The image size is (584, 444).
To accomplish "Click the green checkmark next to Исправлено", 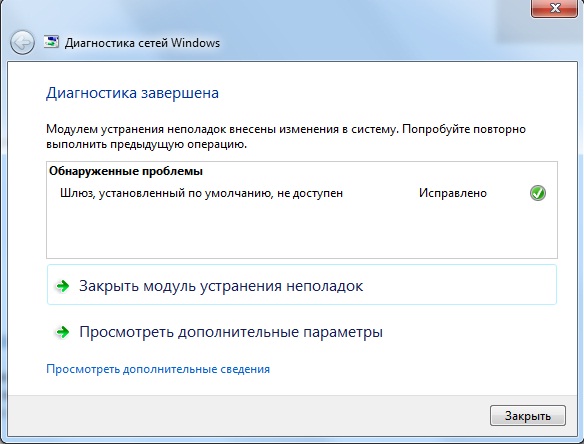I will pyautogui.click(x=537, y=193).
